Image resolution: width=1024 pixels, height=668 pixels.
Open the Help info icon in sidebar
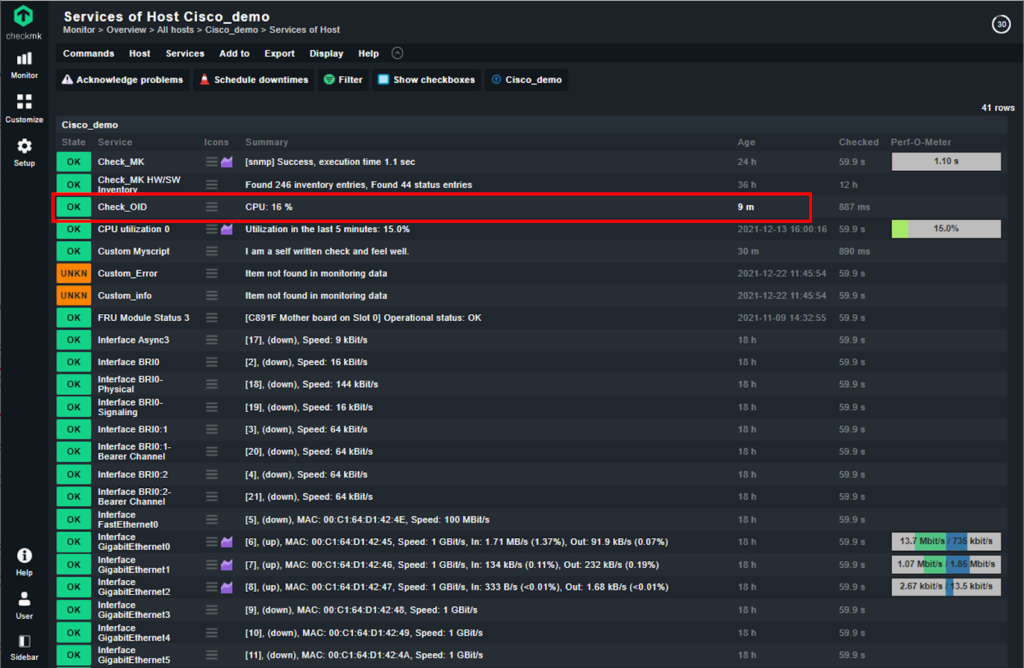pos(24,562)
